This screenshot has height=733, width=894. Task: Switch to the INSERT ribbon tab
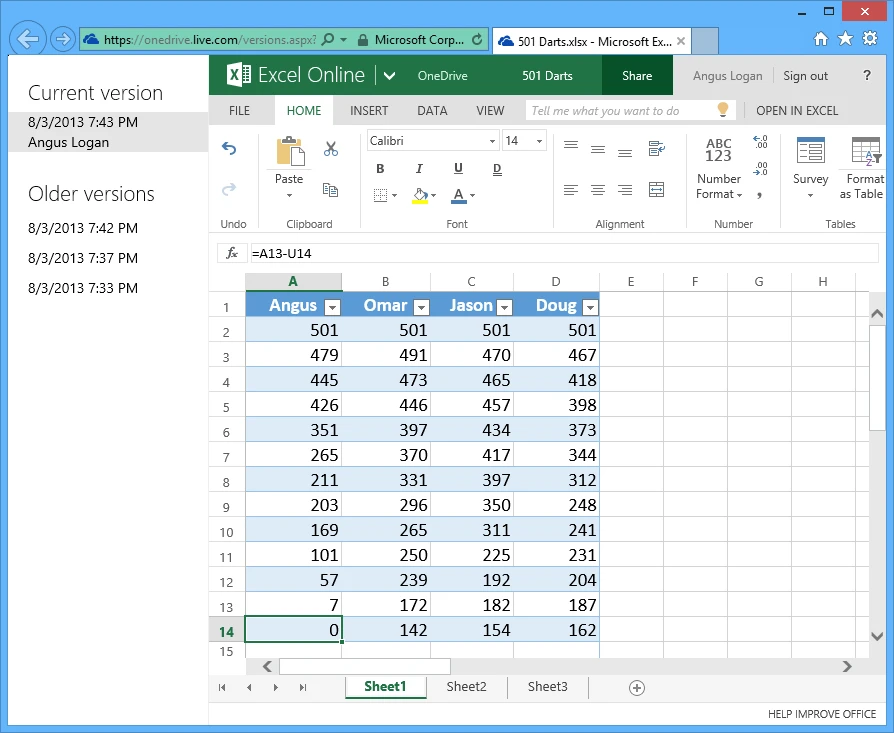point(369,111)
